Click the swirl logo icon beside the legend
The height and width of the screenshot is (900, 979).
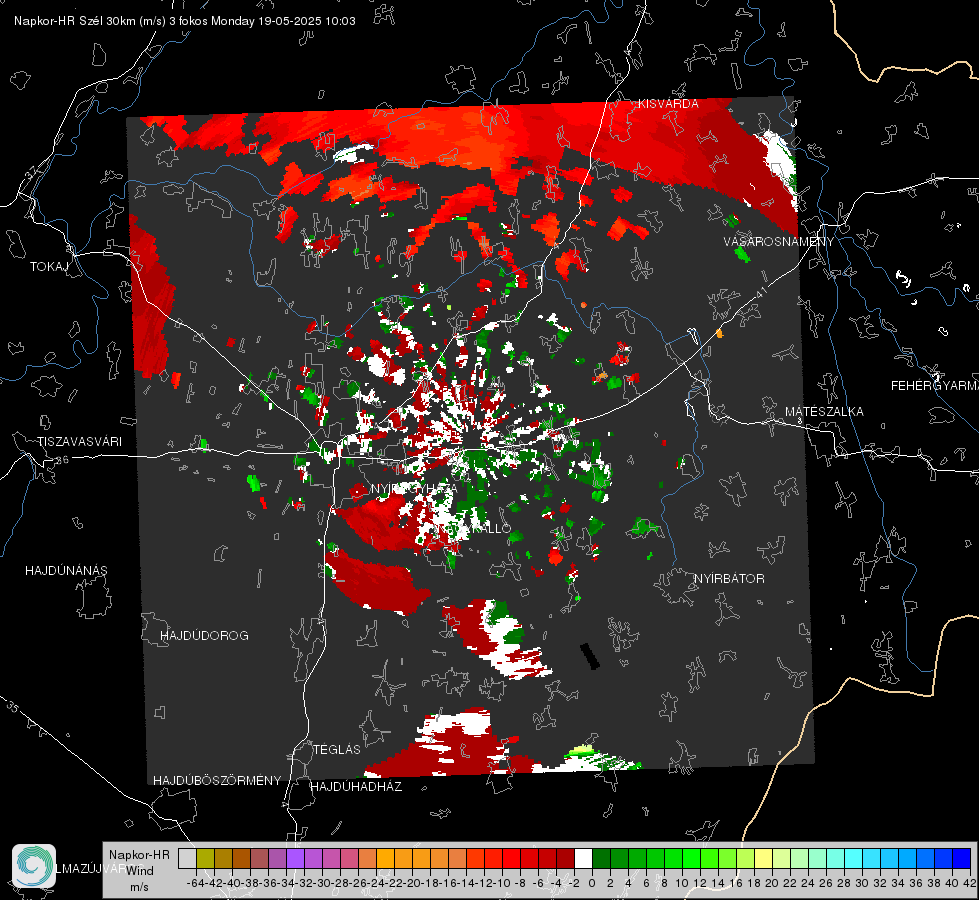34,866
